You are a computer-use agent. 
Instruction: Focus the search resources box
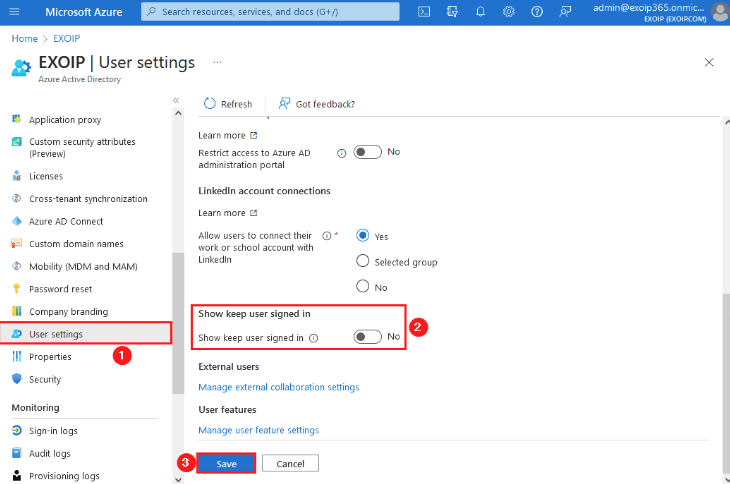pyautogui.click(x=270, y=12)
